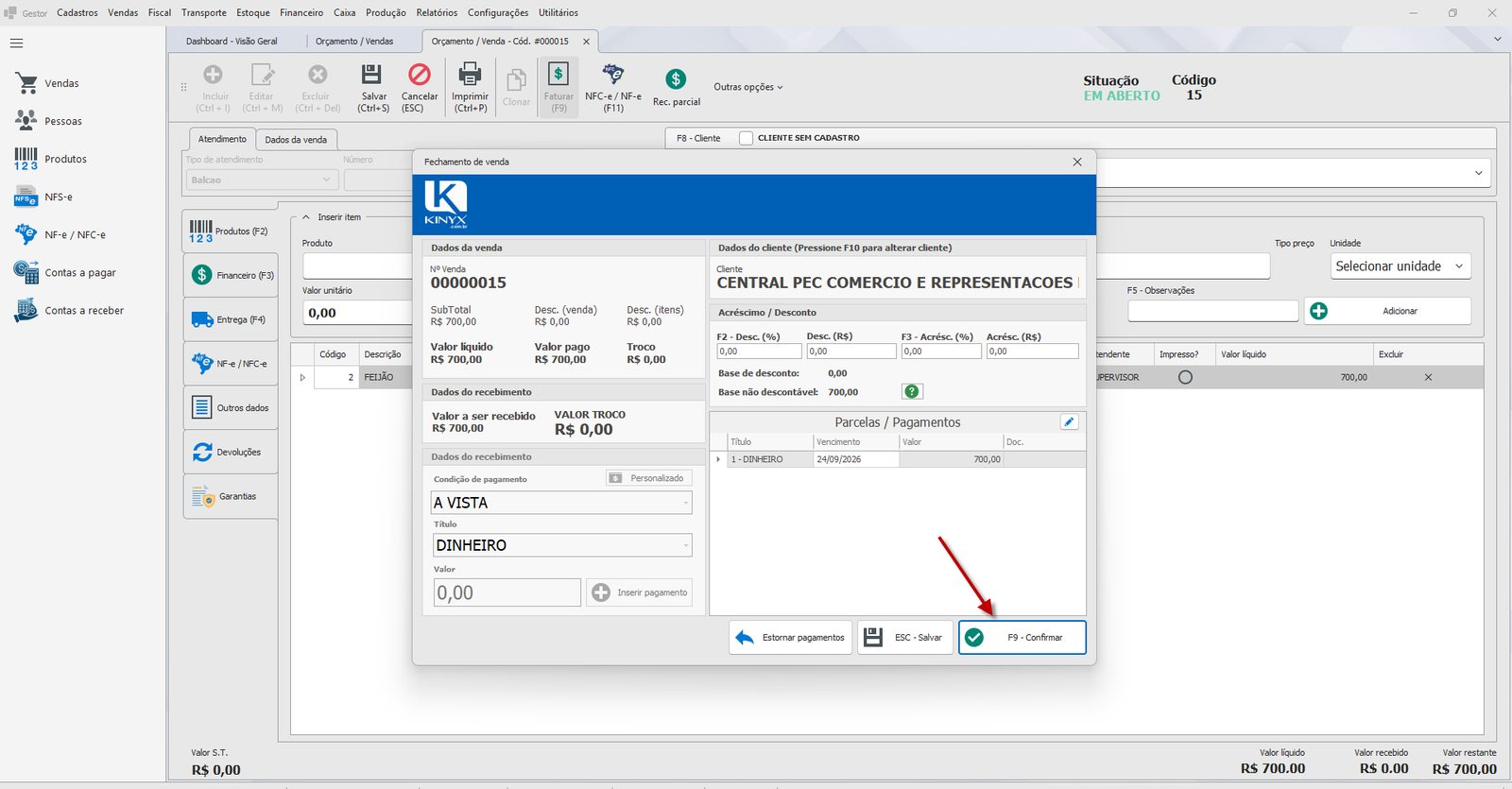The height and width of the screenshot is (789, 1512).
Task: Click the Inserir pagamento button
Action: point(640,592)
